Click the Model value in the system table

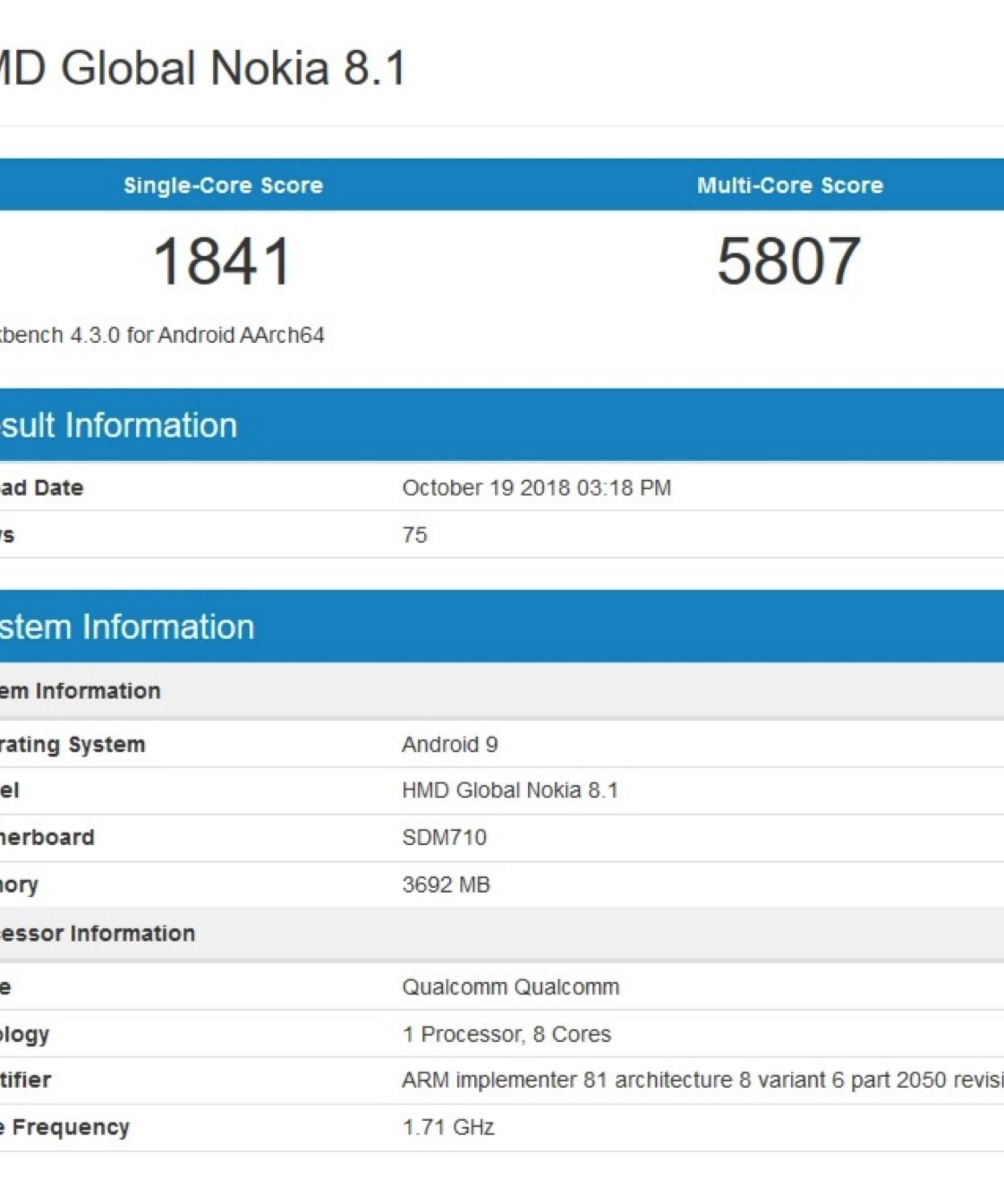point(509,790)
